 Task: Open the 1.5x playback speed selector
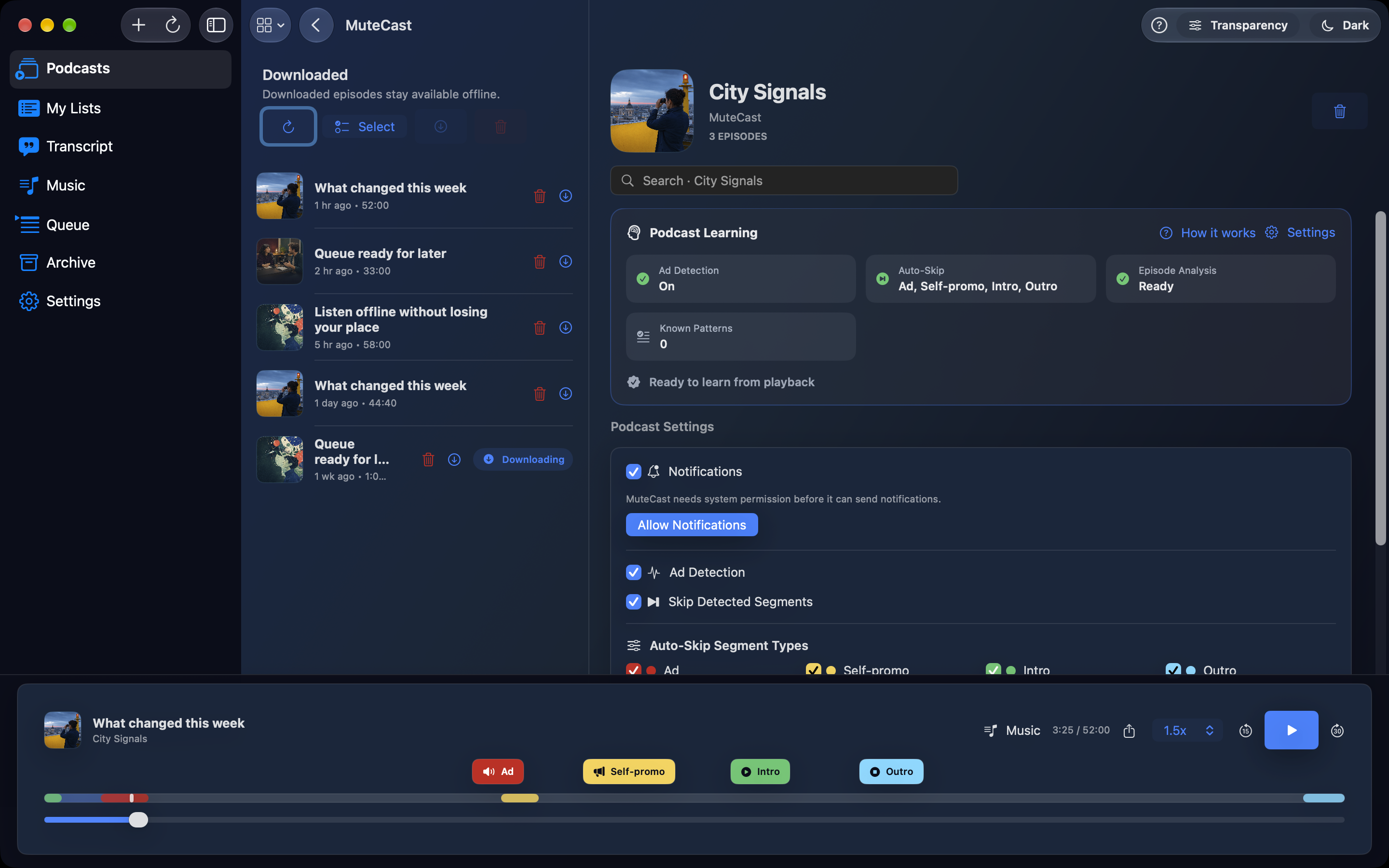pos(1187,730)
